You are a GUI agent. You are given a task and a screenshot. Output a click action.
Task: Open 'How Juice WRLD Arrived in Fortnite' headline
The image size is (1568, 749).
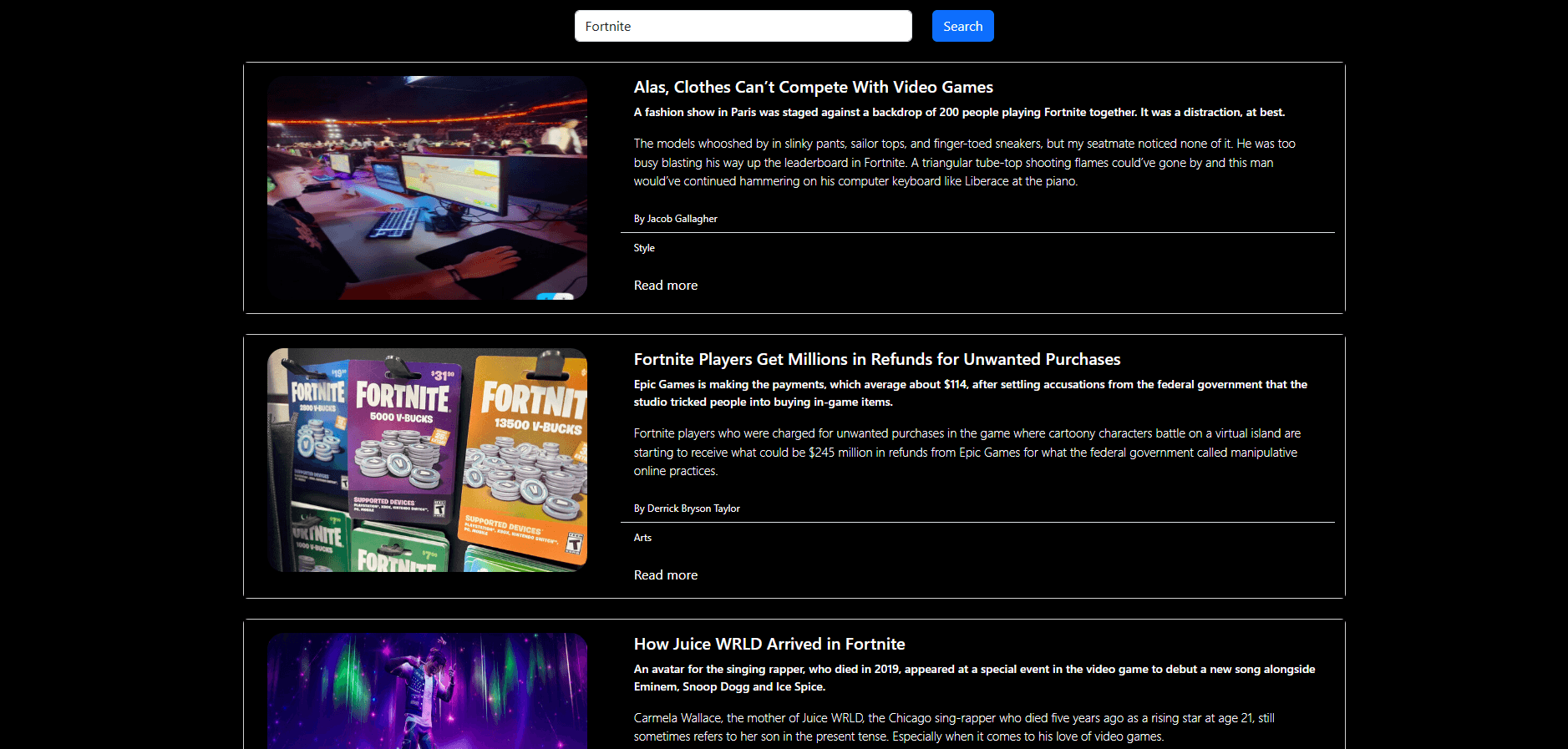point(769,644)
